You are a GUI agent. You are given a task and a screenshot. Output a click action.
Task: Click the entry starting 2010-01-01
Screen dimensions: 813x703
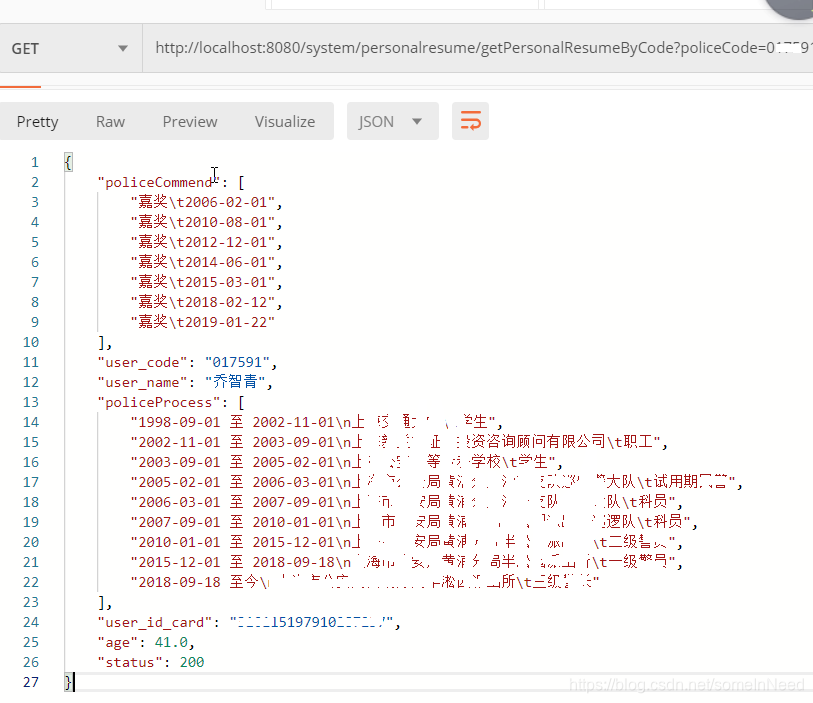pos(403,543)
